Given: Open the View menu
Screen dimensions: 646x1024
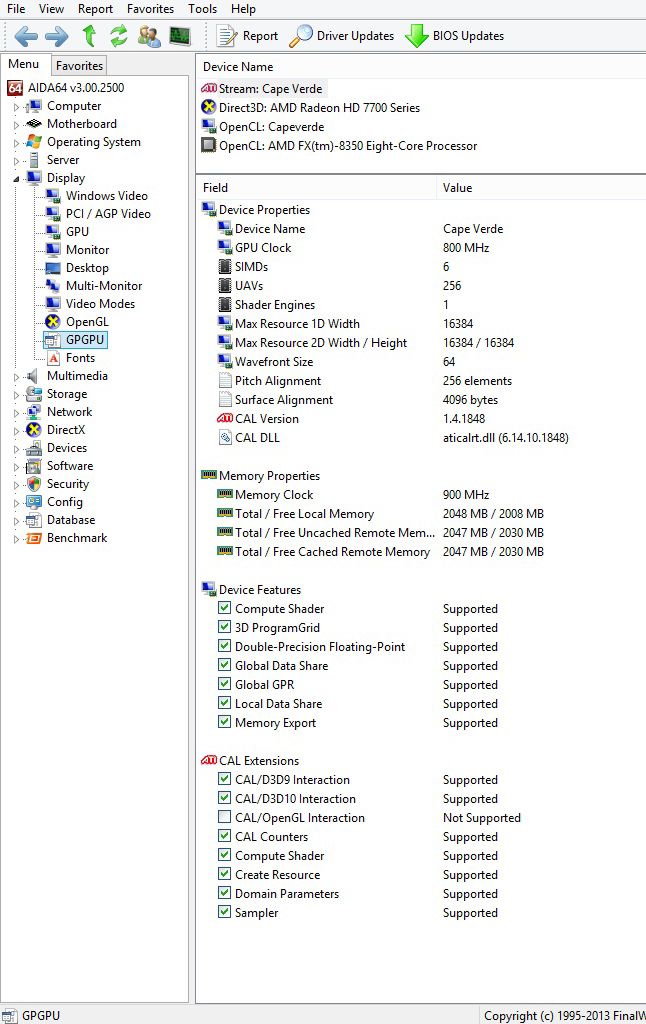Looking at the screenshot, I should [52, 8].
